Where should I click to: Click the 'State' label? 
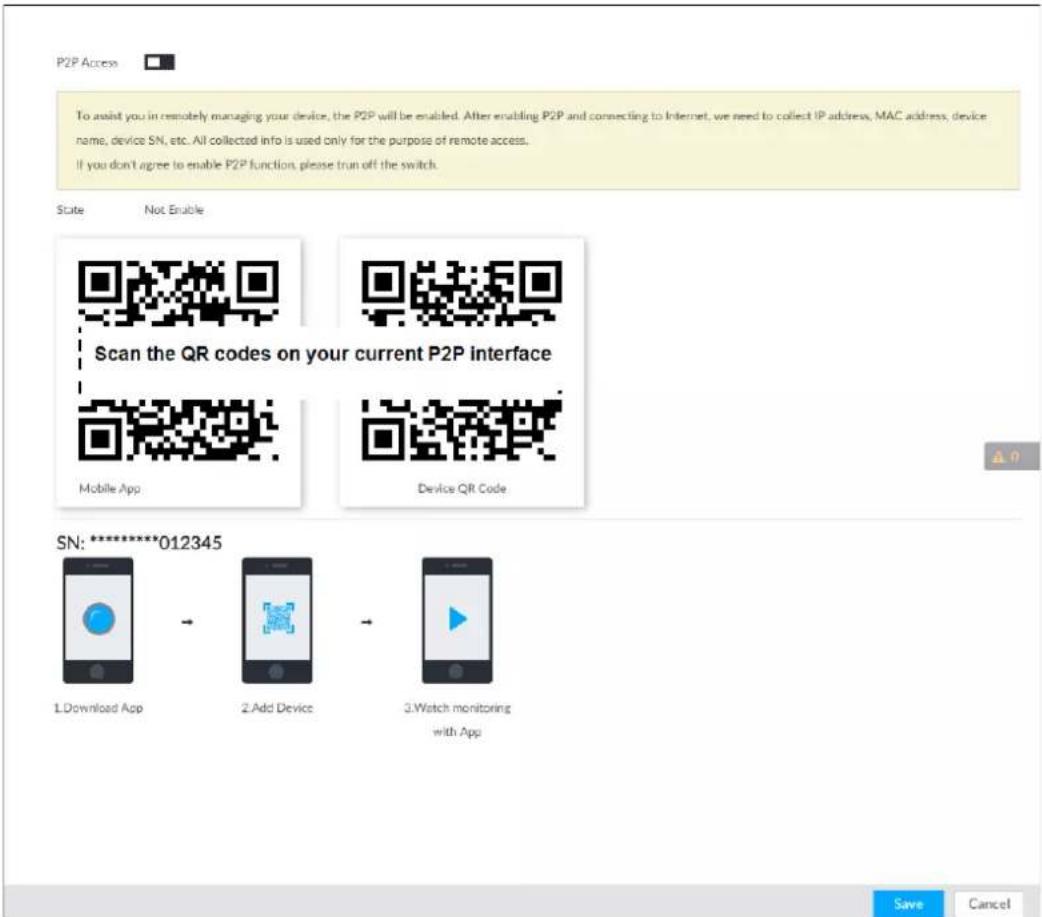(70, 210)
